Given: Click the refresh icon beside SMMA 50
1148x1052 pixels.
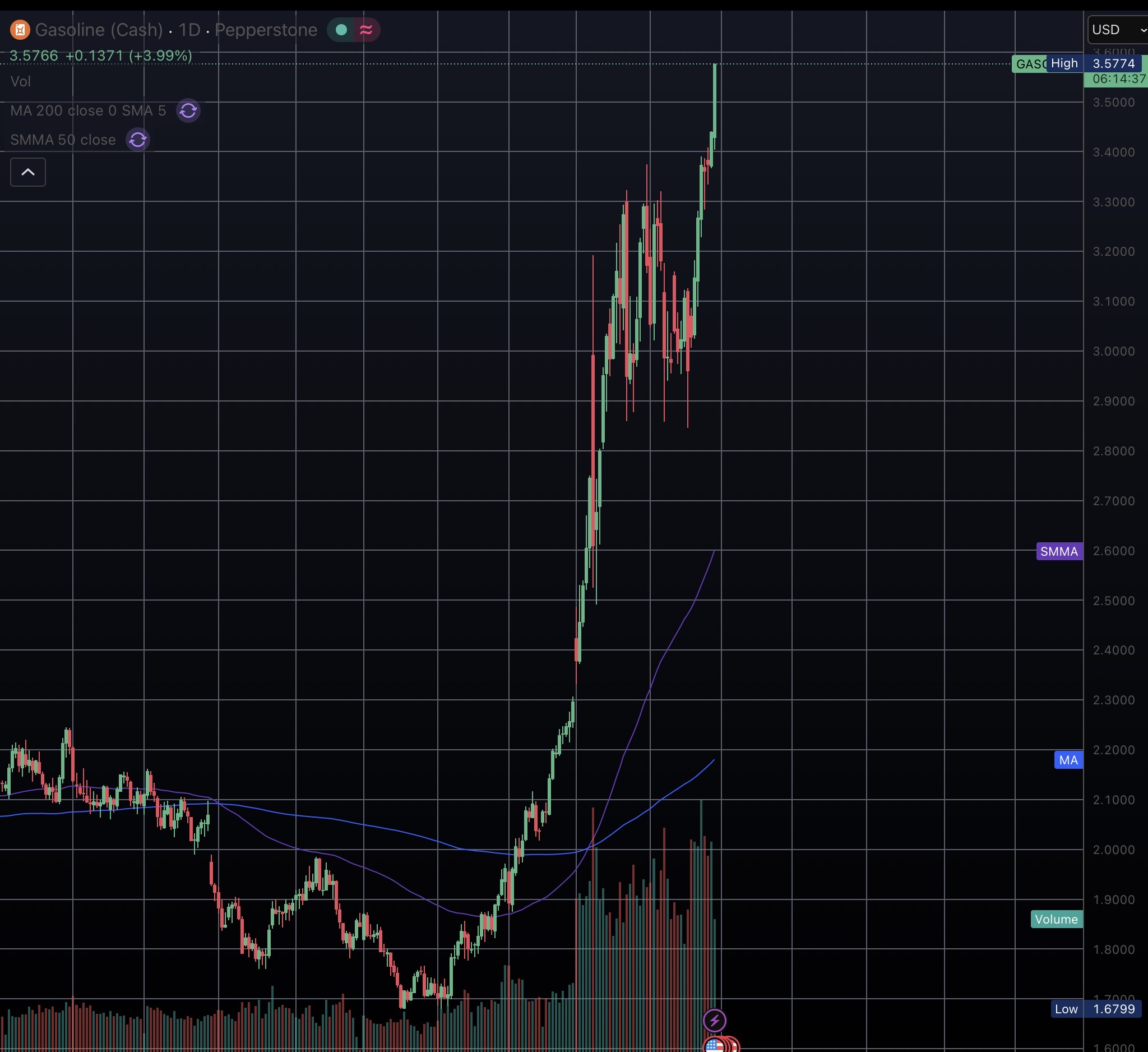Looking at the screenshot, I should (x=138, y=140).
